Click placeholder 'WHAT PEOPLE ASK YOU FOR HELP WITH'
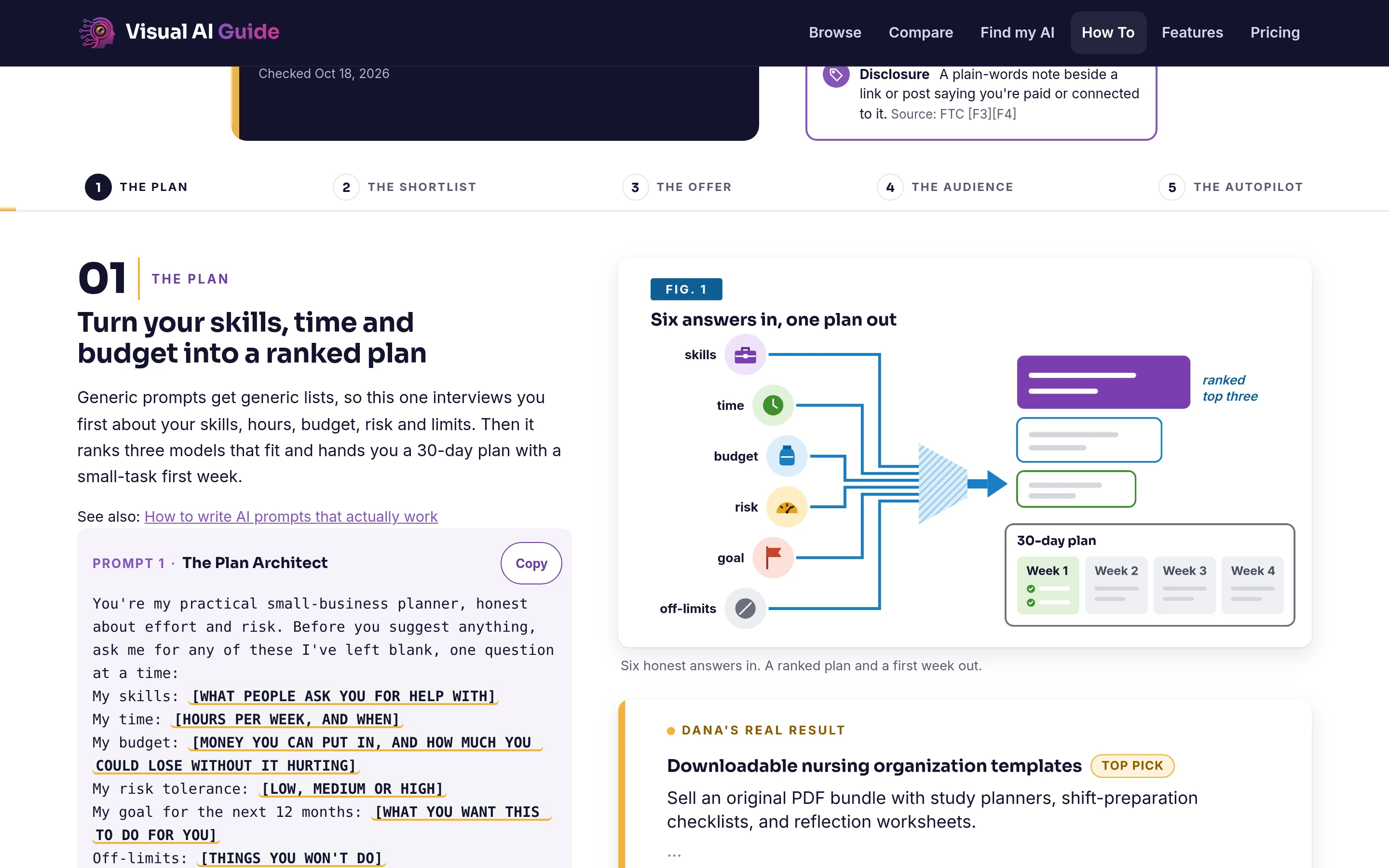1389x868 pixels. [x=343, y=696]
